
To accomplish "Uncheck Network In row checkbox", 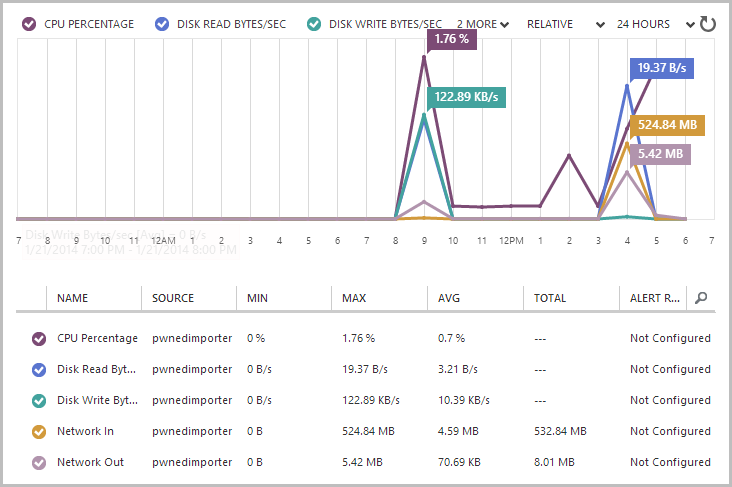I will (39, 431).
